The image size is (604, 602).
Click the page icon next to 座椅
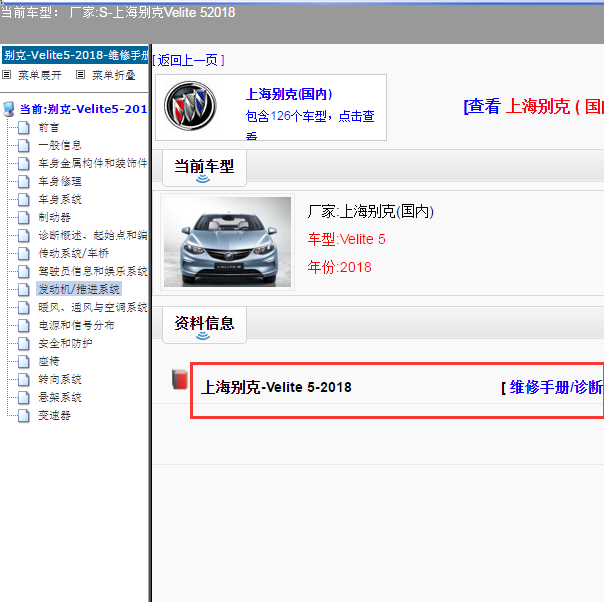tap(23, 361)
